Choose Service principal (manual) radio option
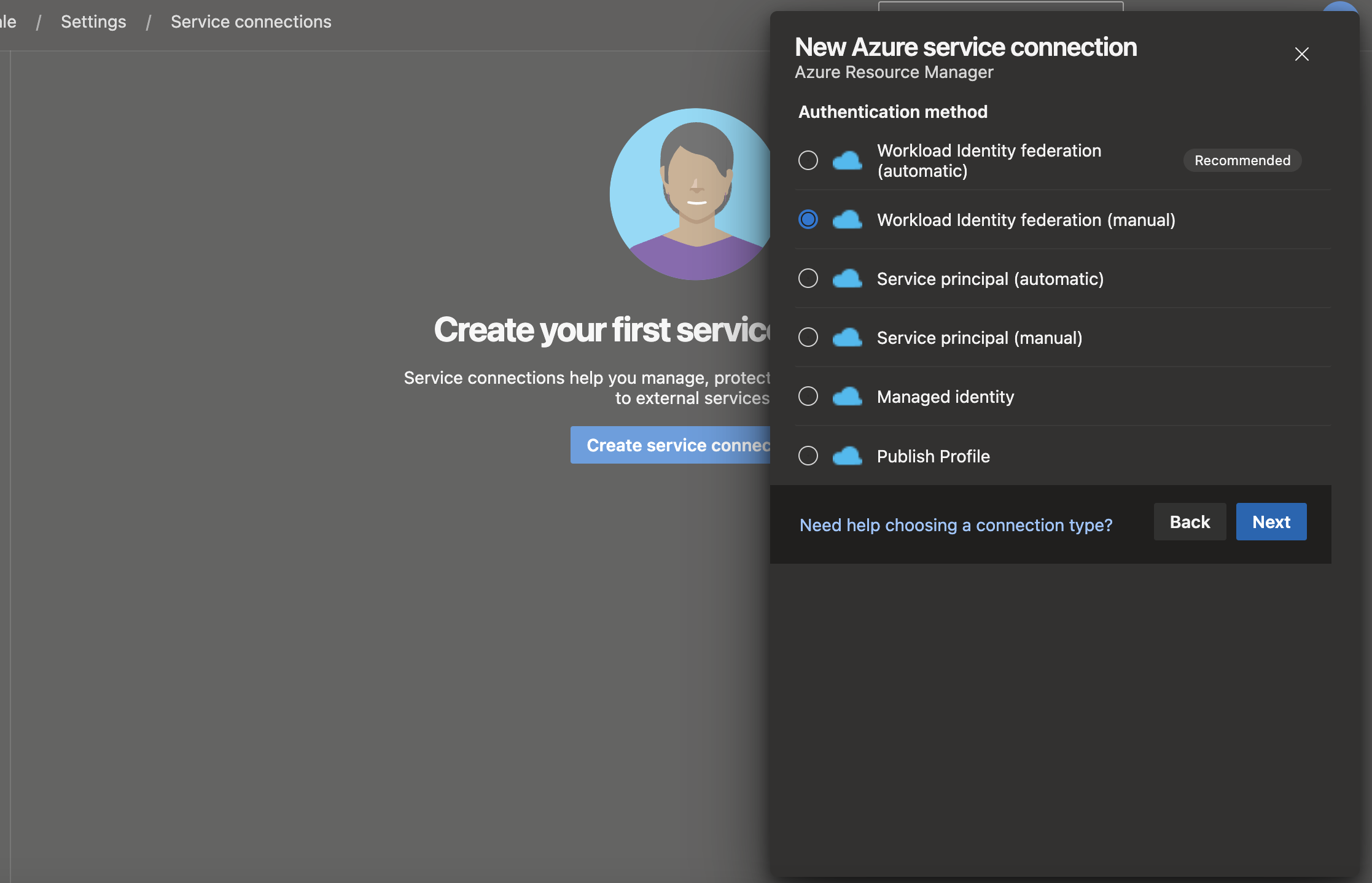 [x=808, y=337]
